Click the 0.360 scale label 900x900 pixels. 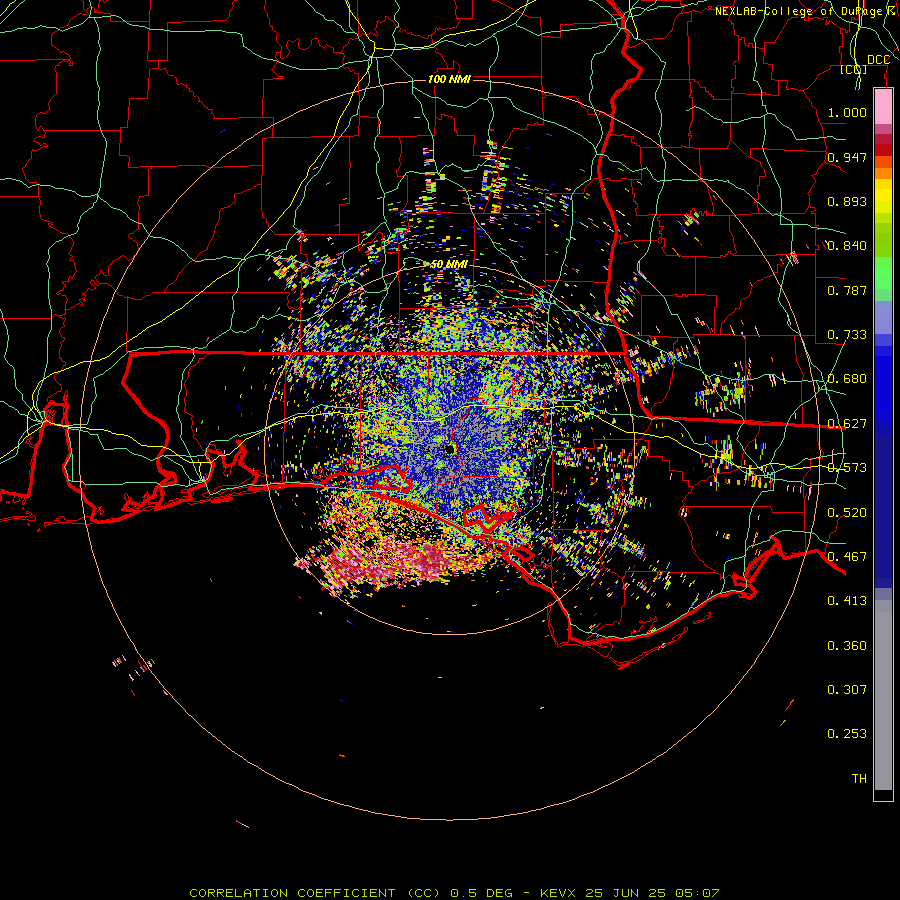tap(847, 646)
